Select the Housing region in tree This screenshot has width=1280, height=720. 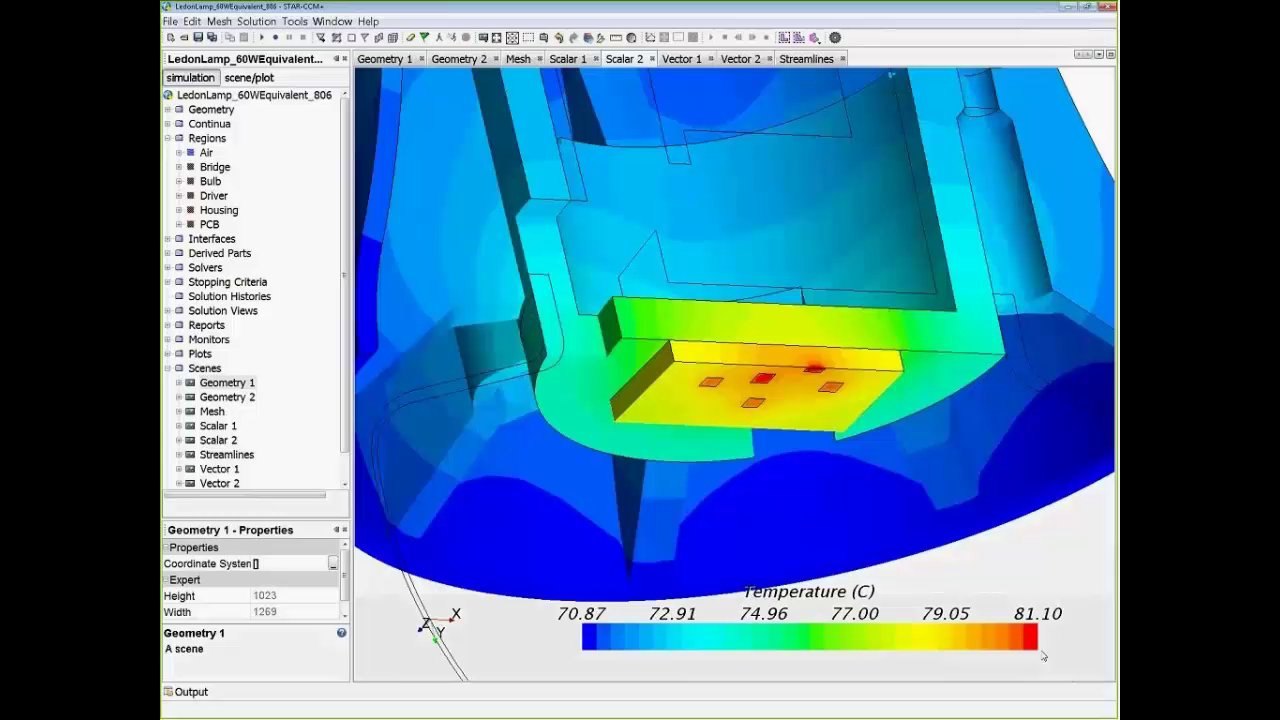pyautogui.click(x=218, y=210)
